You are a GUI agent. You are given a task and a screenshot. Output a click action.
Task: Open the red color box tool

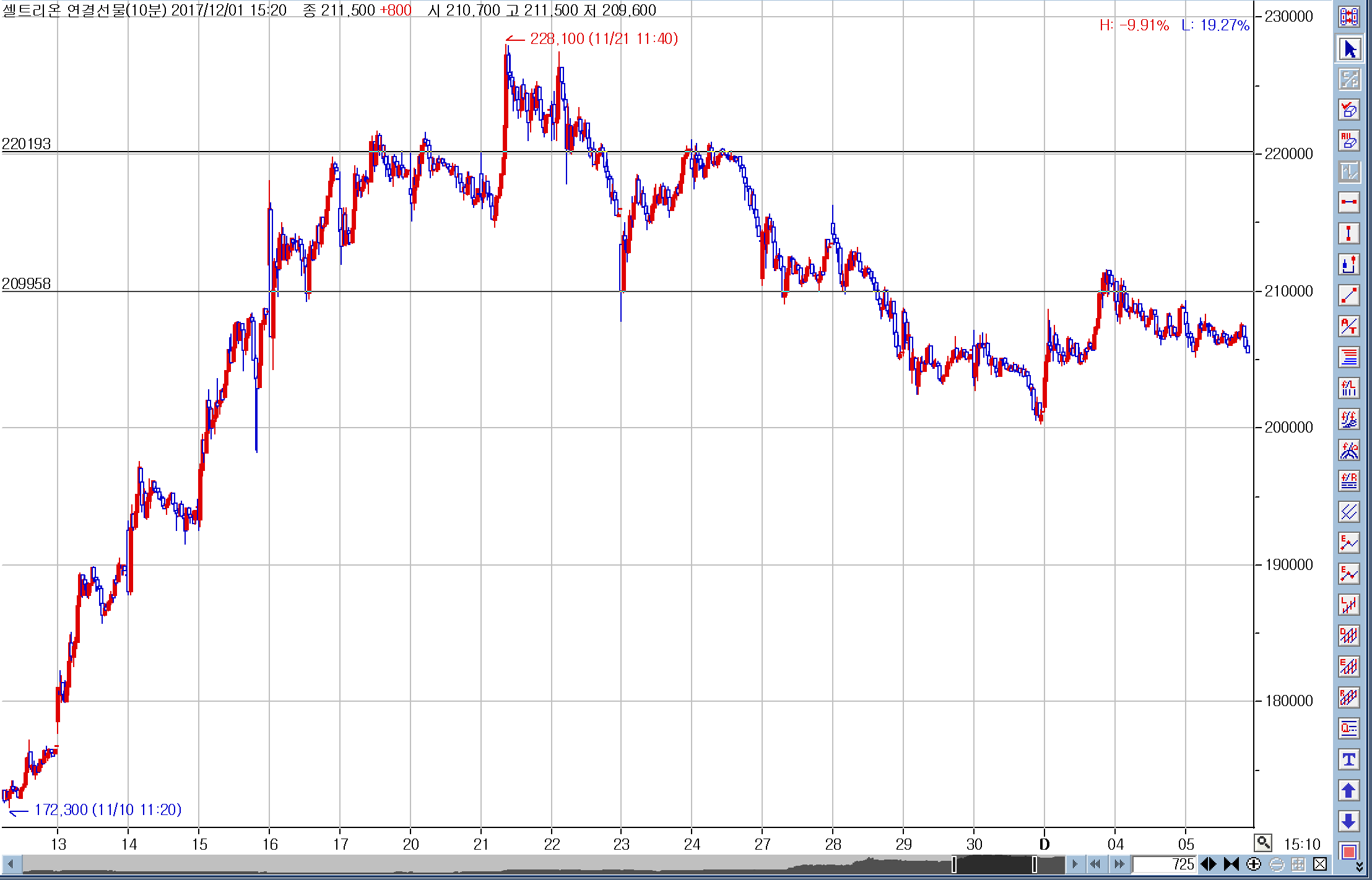click(1349, 852)
